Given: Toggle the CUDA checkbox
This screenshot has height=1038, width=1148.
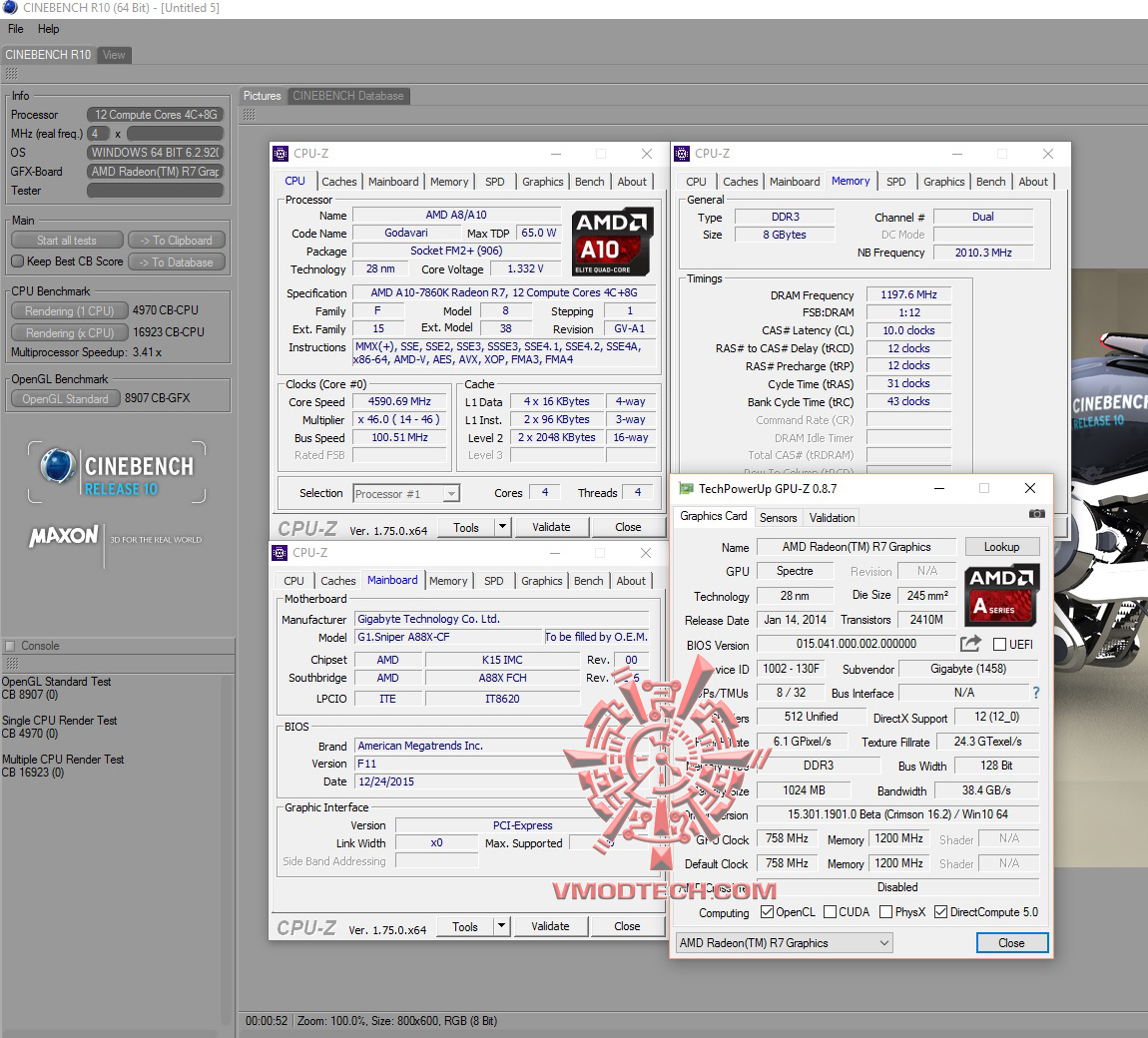Looking at the screenshot, I should (x=830, y=912).
